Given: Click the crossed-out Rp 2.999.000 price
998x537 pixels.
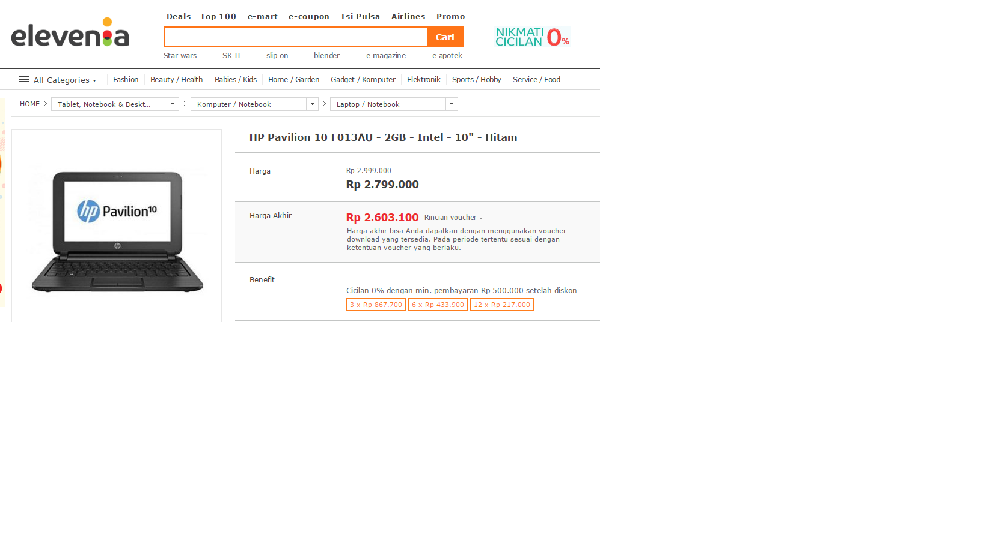Looking at the screenshot, I should (x=369, y=171).
